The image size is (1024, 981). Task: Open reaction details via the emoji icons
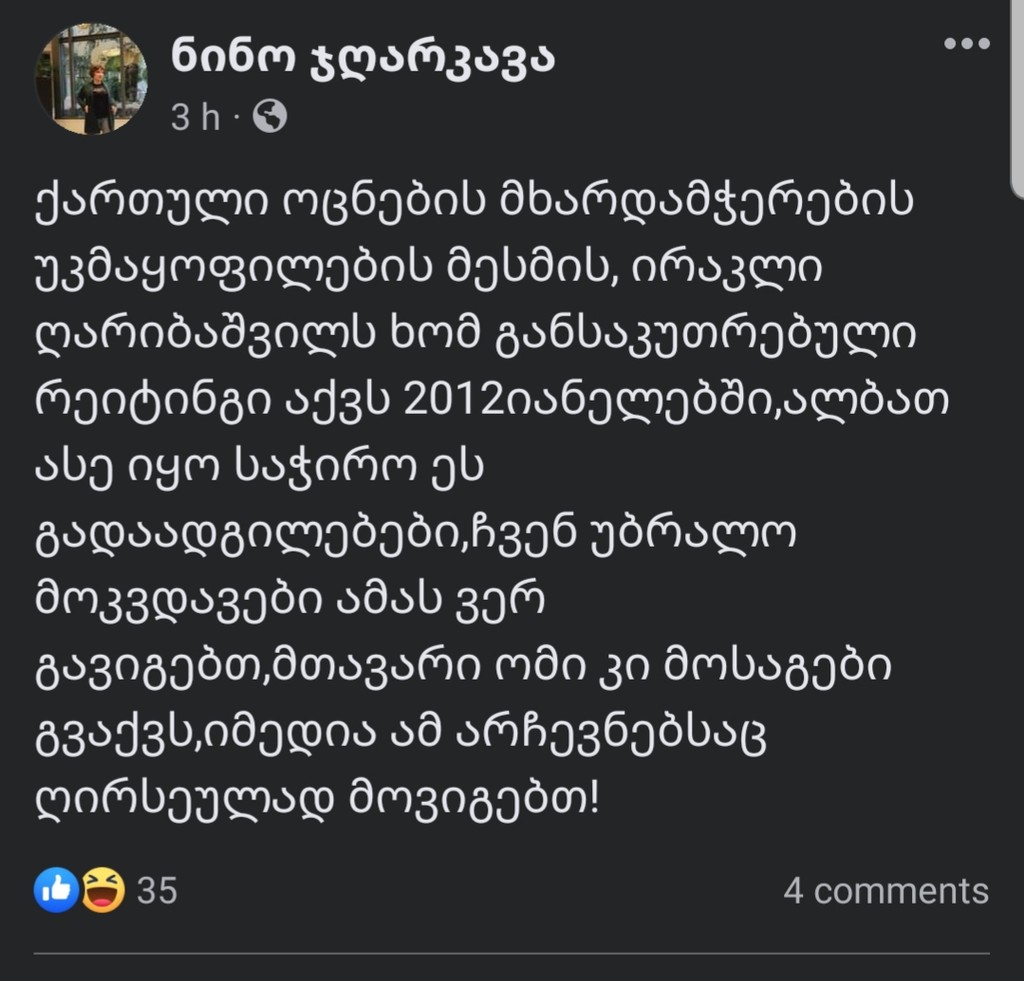pyautogui.click(x=78, y=887)
